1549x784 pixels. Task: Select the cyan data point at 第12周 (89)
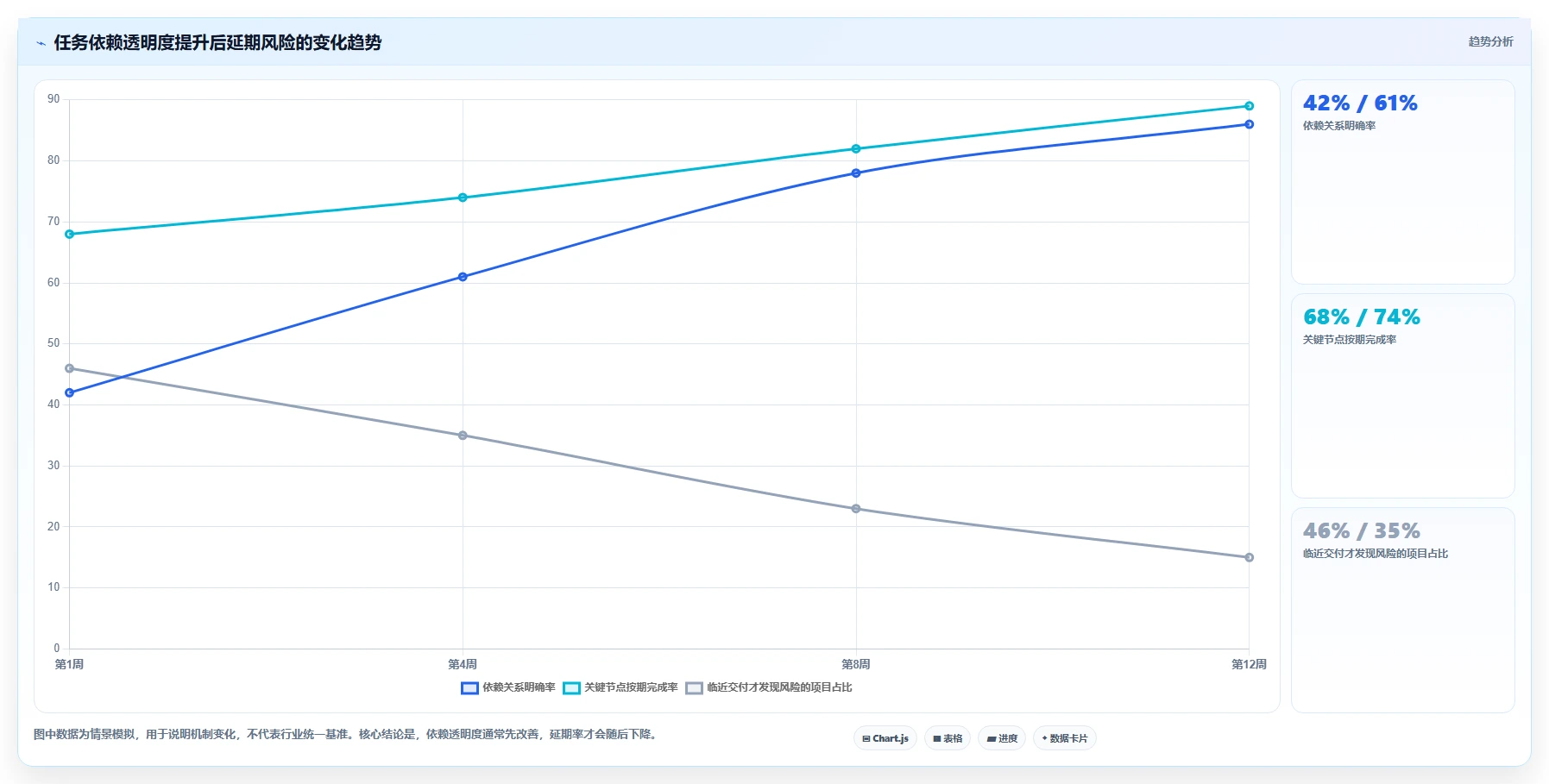1249,106
